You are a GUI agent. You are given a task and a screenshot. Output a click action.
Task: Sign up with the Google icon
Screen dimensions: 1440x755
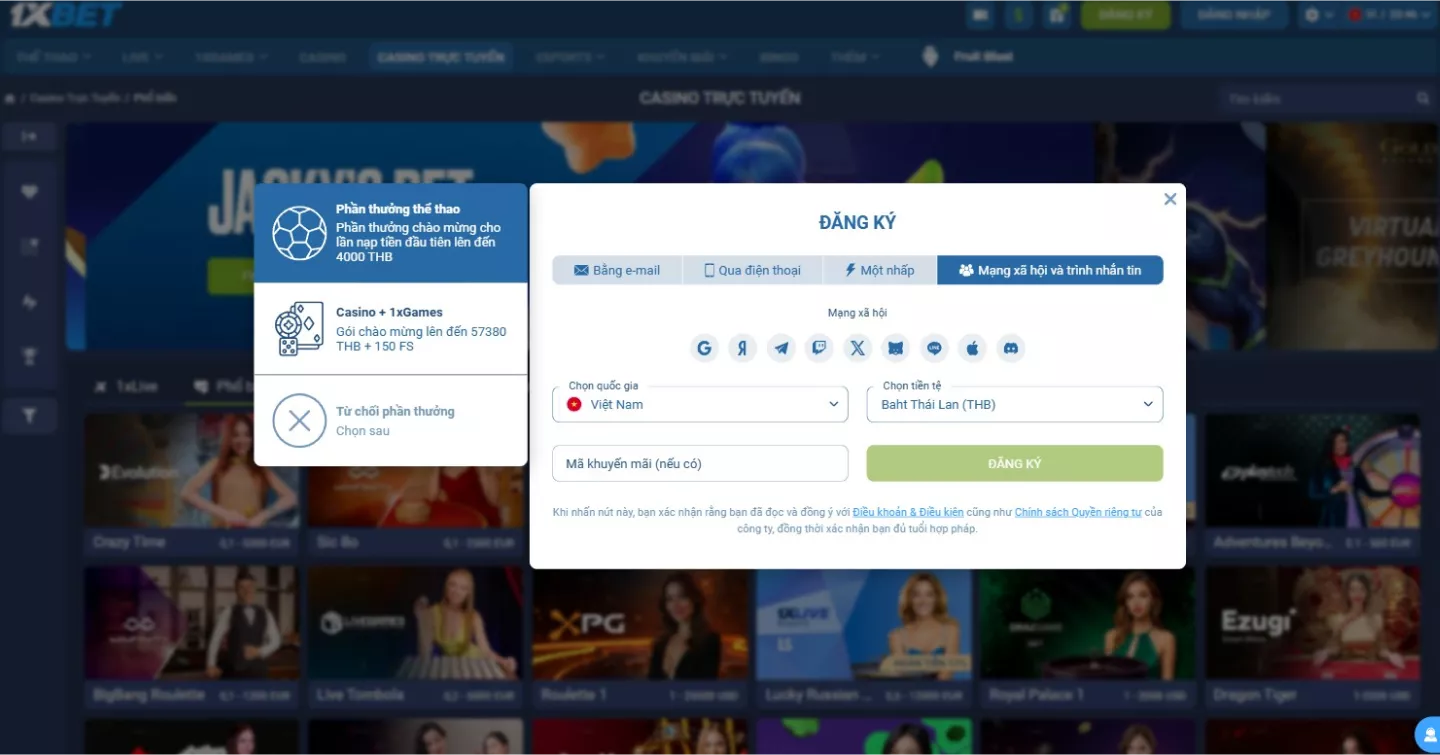click(704, 348)
